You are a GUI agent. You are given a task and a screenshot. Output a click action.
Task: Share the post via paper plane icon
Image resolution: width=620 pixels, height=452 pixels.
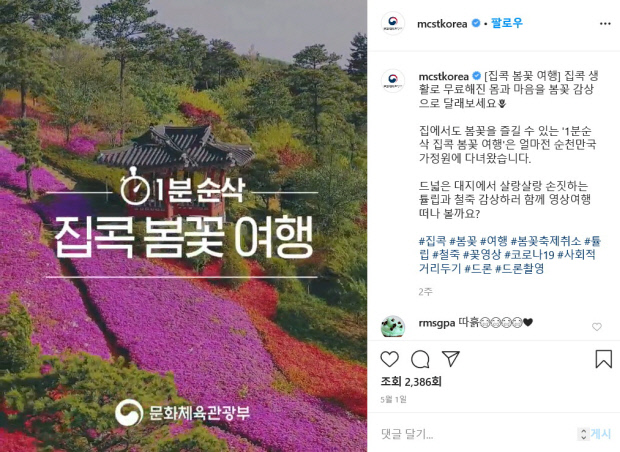pos(451,358)
